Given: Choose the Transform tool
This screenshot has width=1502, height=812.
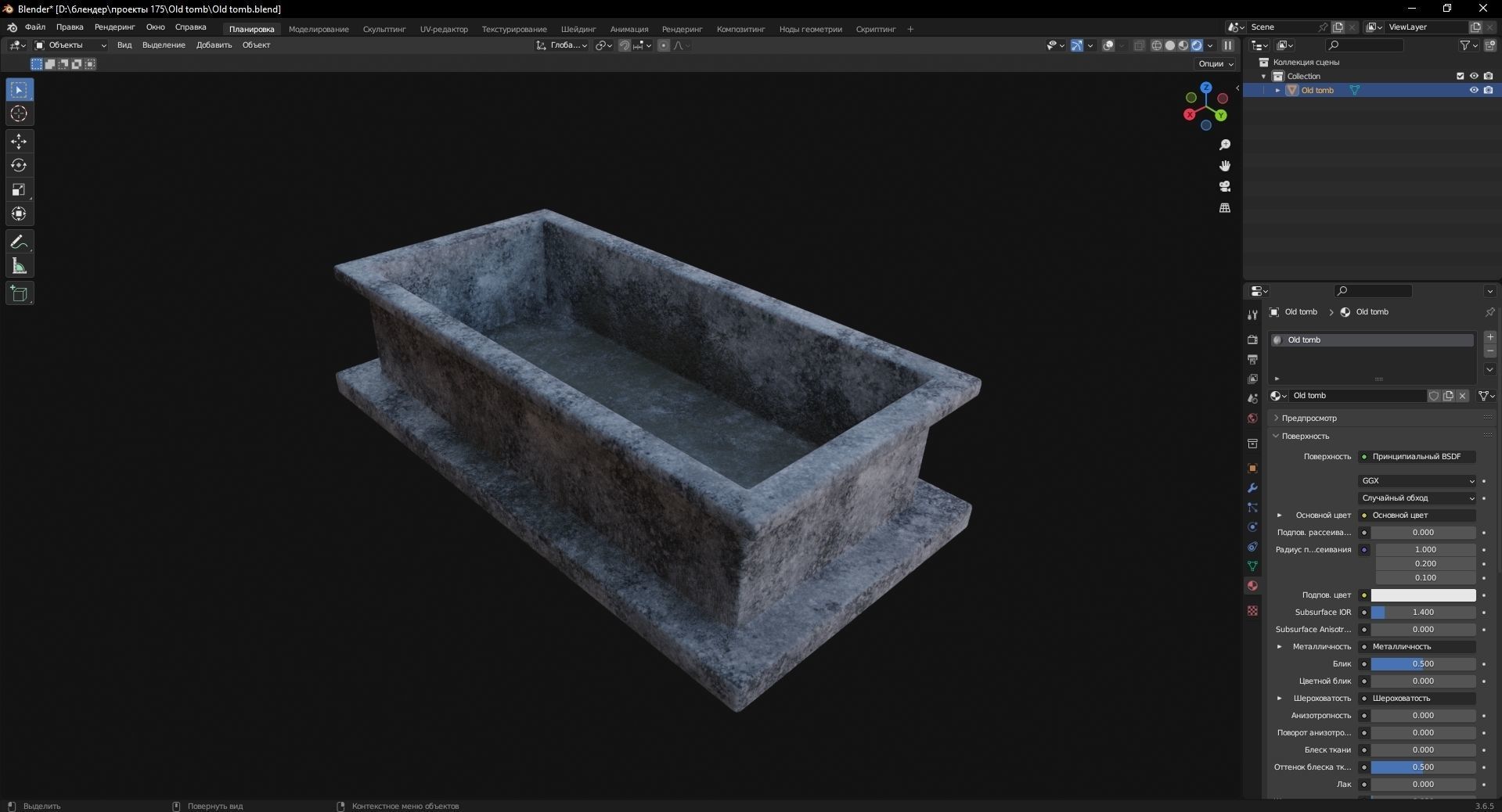Looking at the screenshot, I should pyautogui.click(x=19, y=214).
